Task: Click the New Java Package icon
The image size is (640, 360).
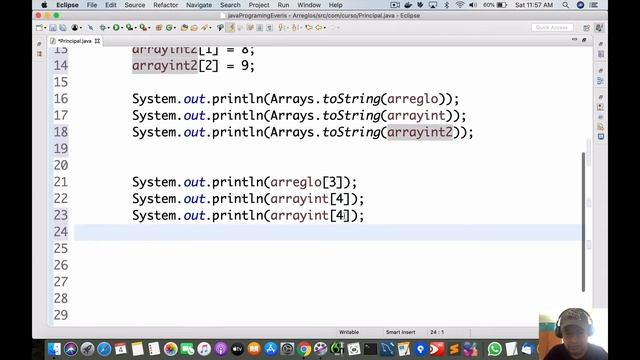Action: tap(159, 28)
